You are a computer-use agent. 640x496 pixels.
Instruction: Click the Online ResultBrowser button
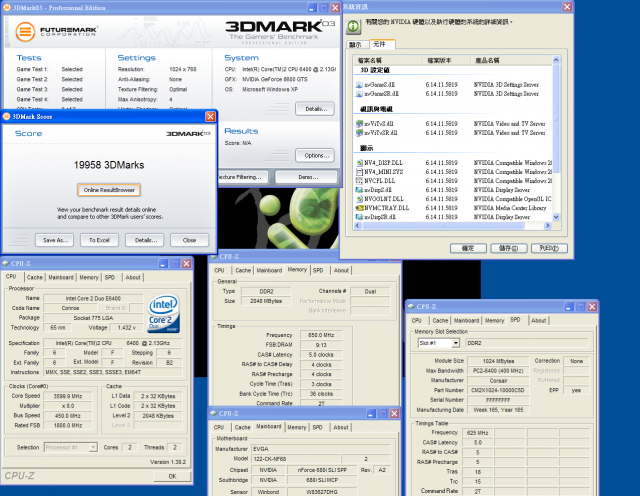109,190
